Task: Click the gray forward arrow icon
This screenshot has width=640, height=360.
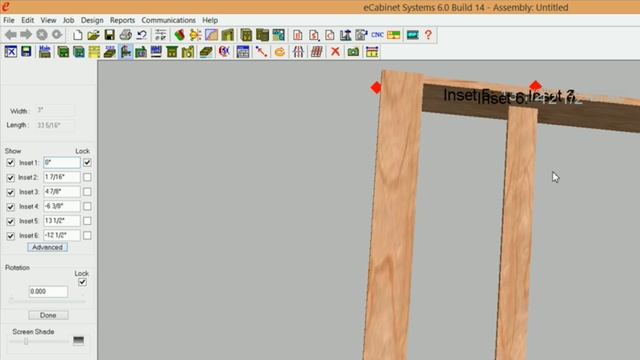Action: click(26, 35)
